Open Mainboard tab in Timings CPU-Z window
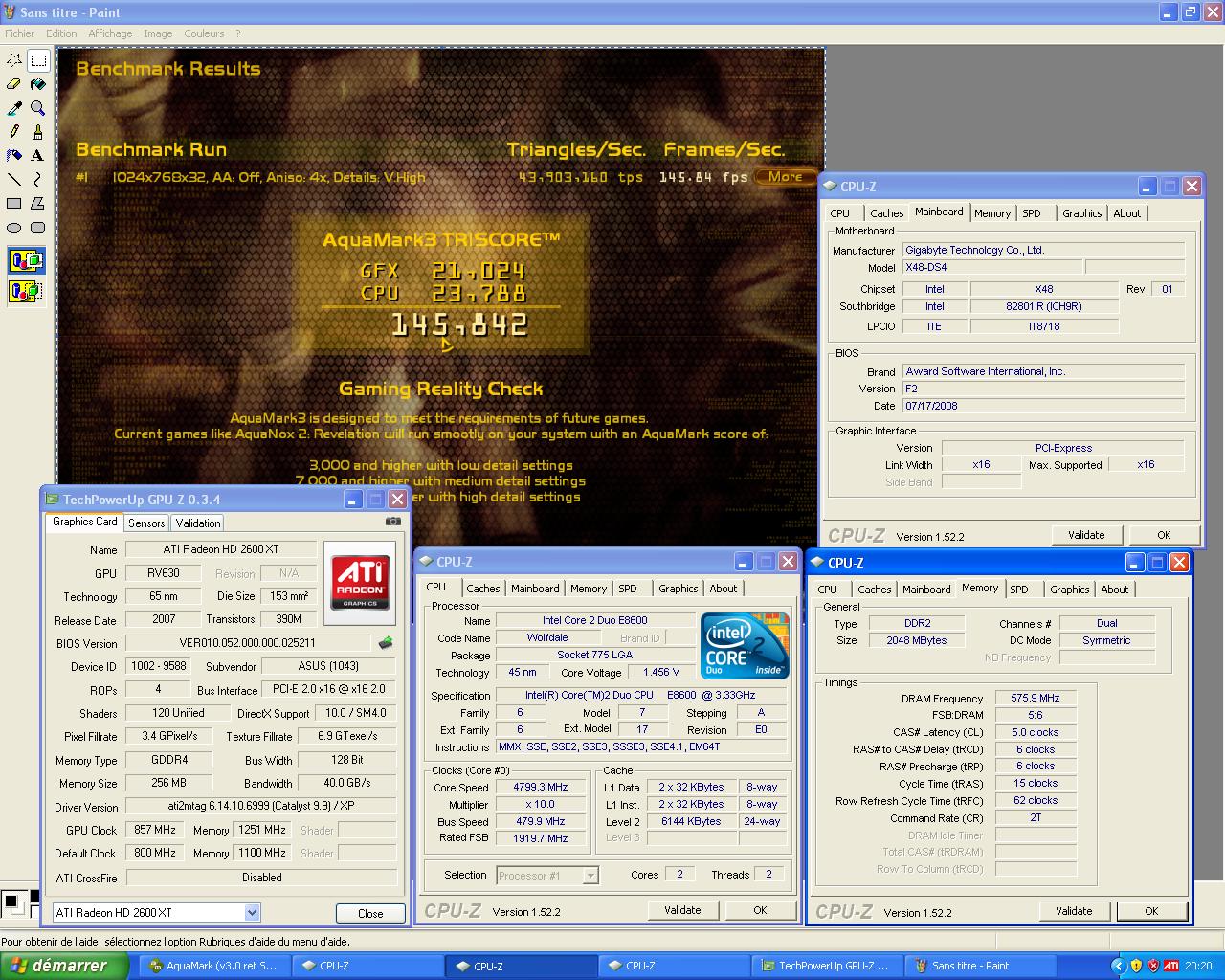This screenshot has width=1225, height=980. (927, 590)
